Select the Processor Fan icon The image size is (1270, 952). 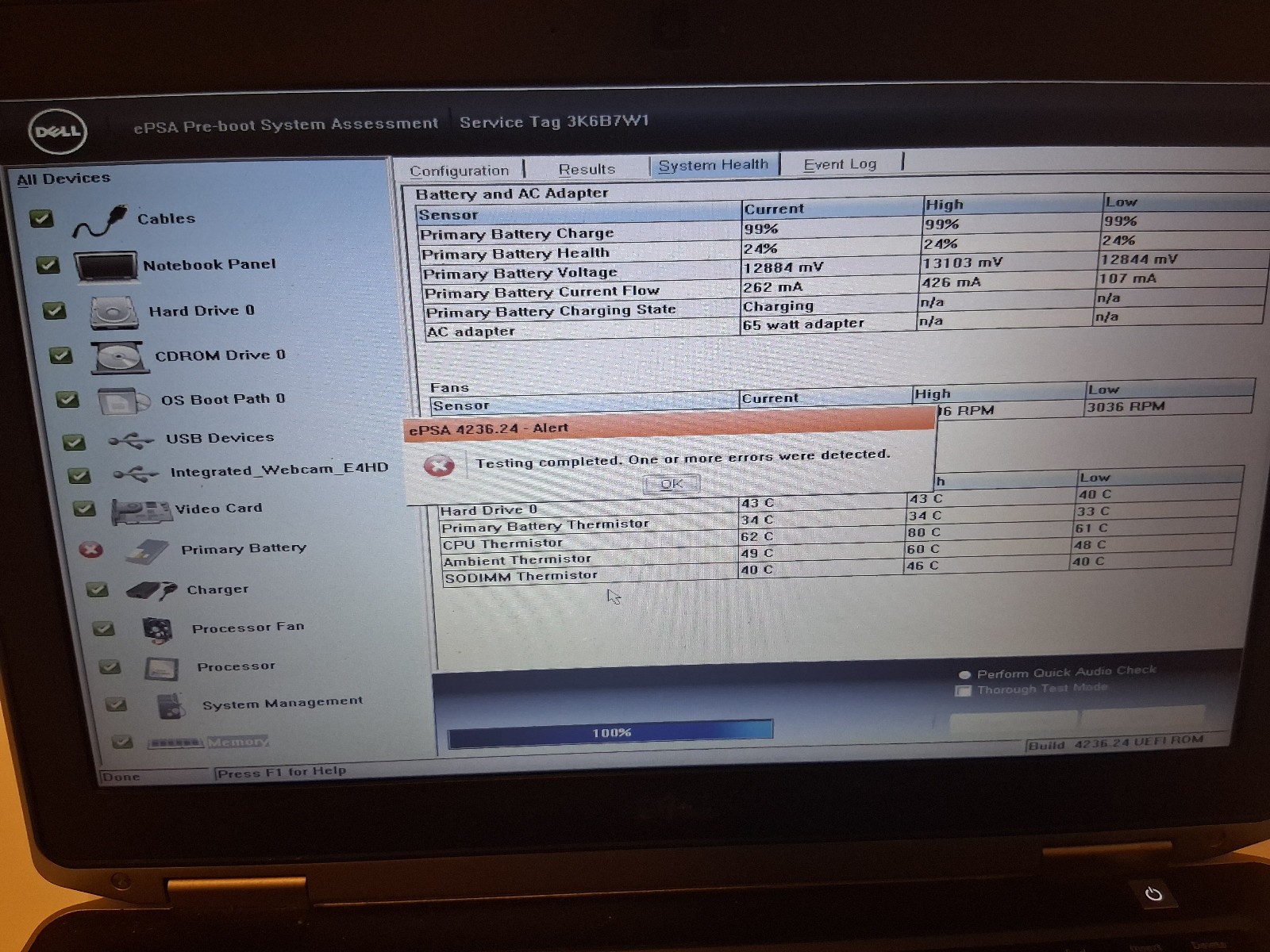(158, 630)
